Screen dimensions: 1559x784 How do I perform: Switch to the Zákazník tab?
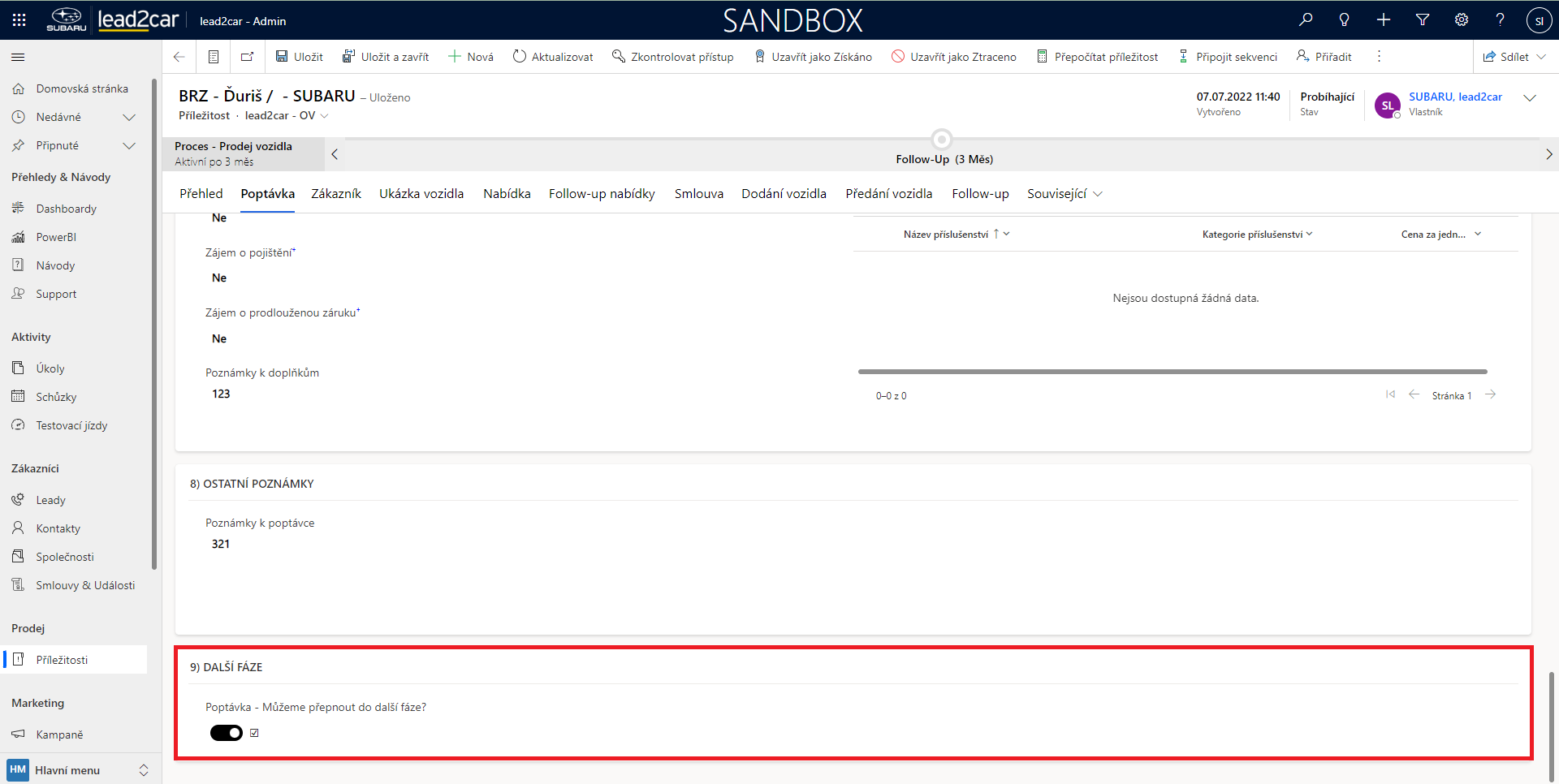(x=336, y=194)
